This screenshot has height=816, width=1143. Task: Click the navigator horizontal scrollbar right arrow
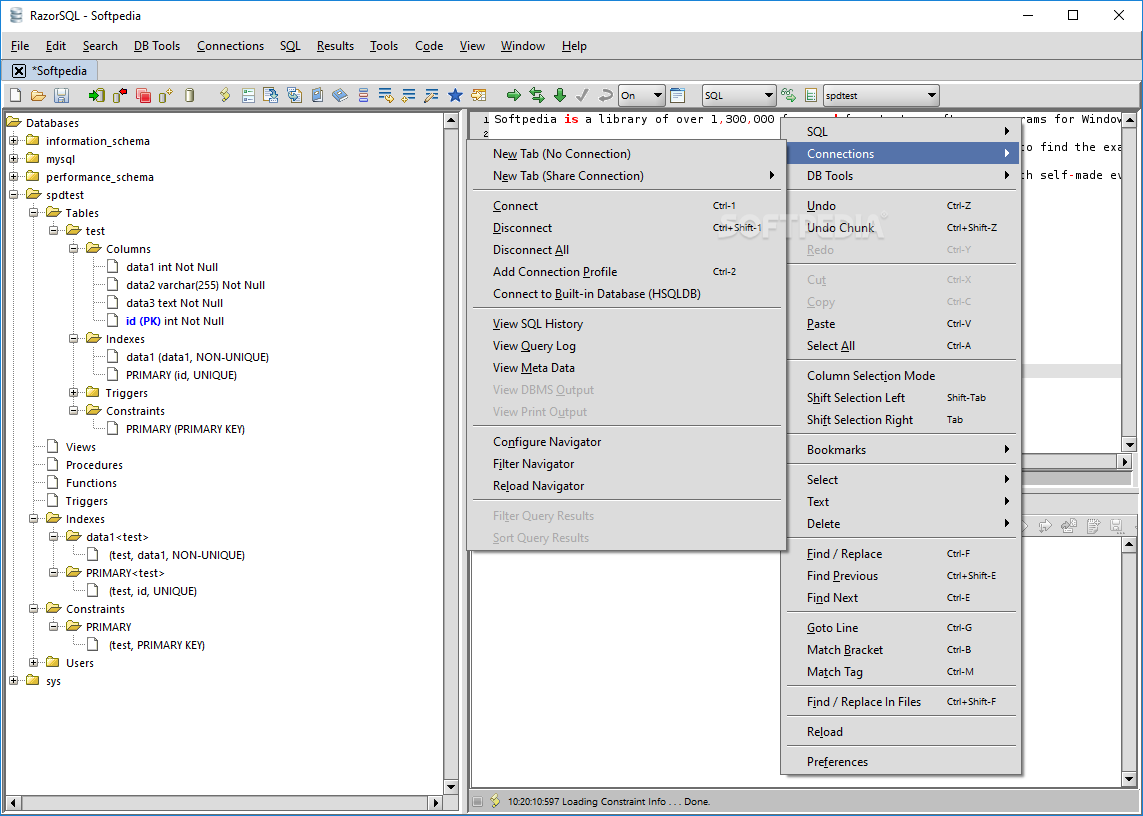coord(436,802)
